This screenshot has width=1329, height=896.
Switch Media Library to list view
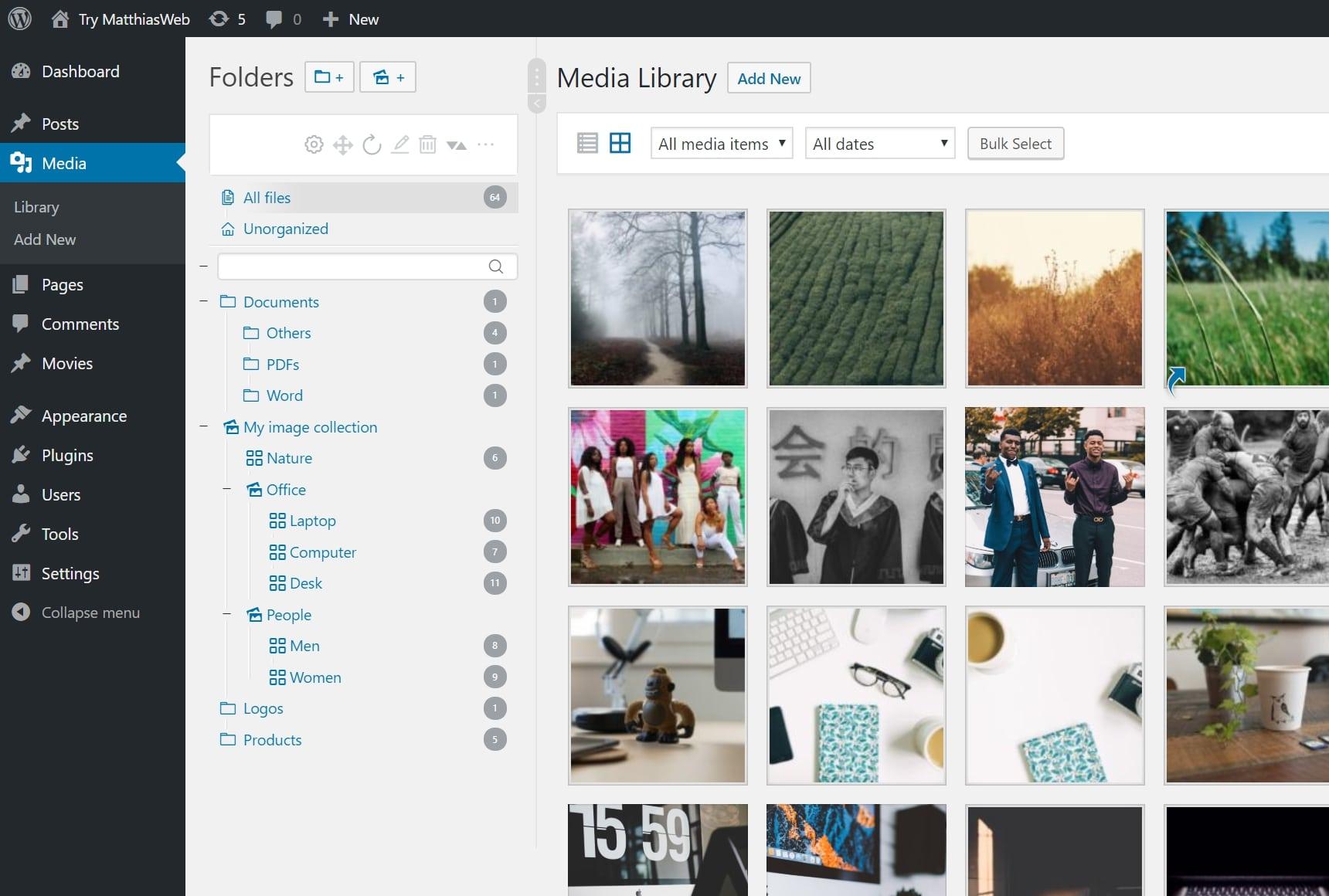(588, 143)
